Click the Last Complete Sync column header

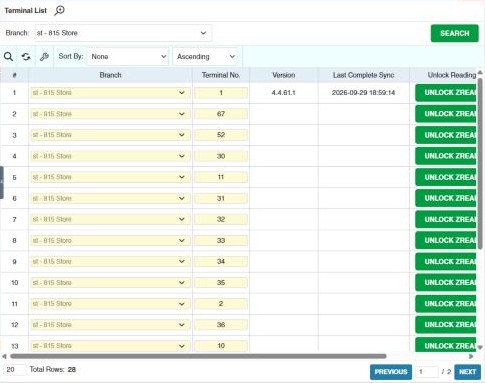click(x=364, y=75)
